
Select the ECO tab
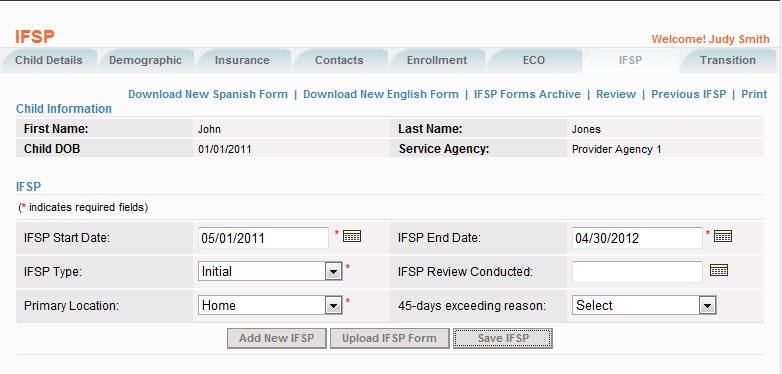pos(534,61)
